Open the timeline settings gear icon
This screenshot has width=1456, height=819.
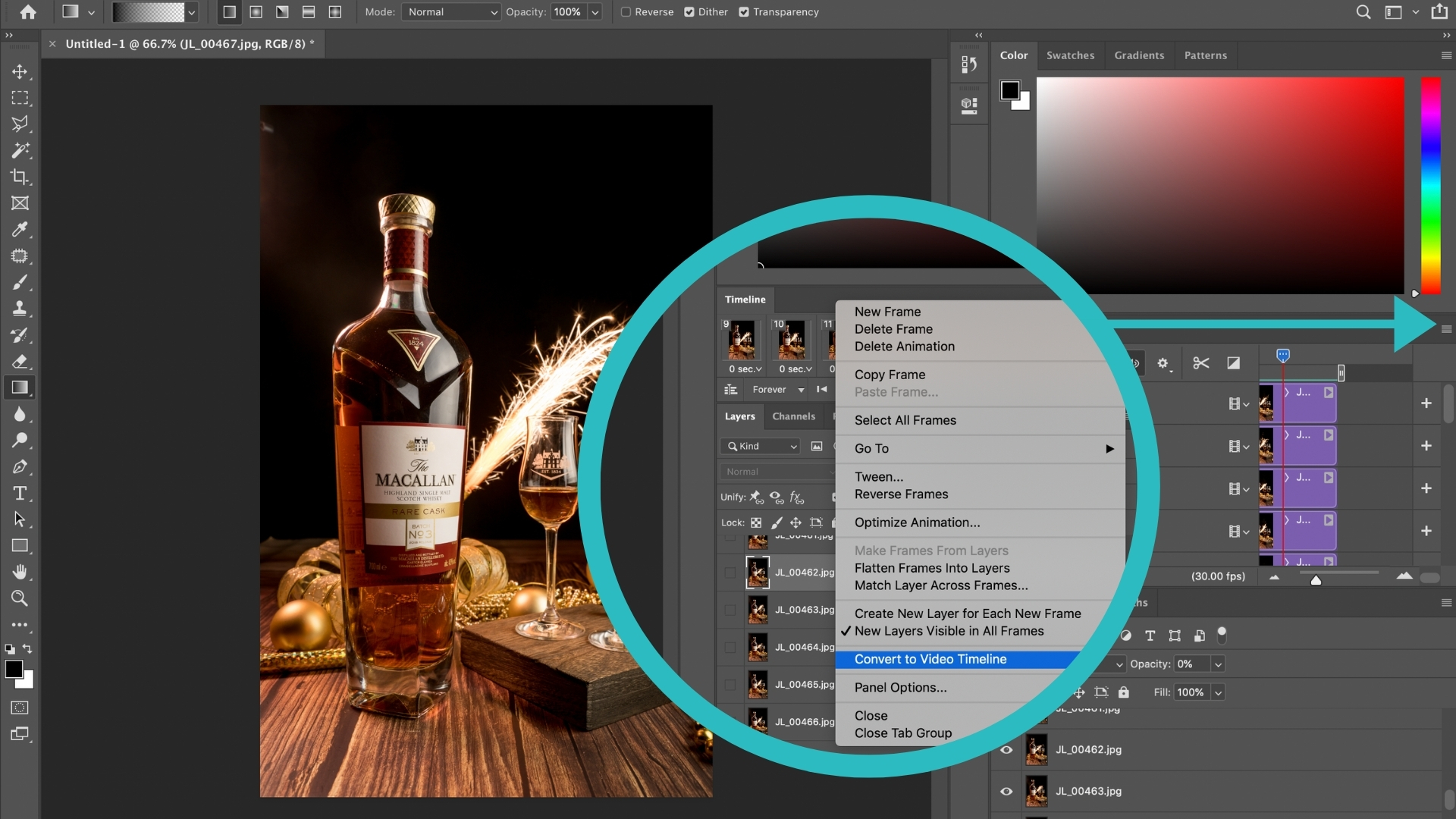(x=1163, y=364)
